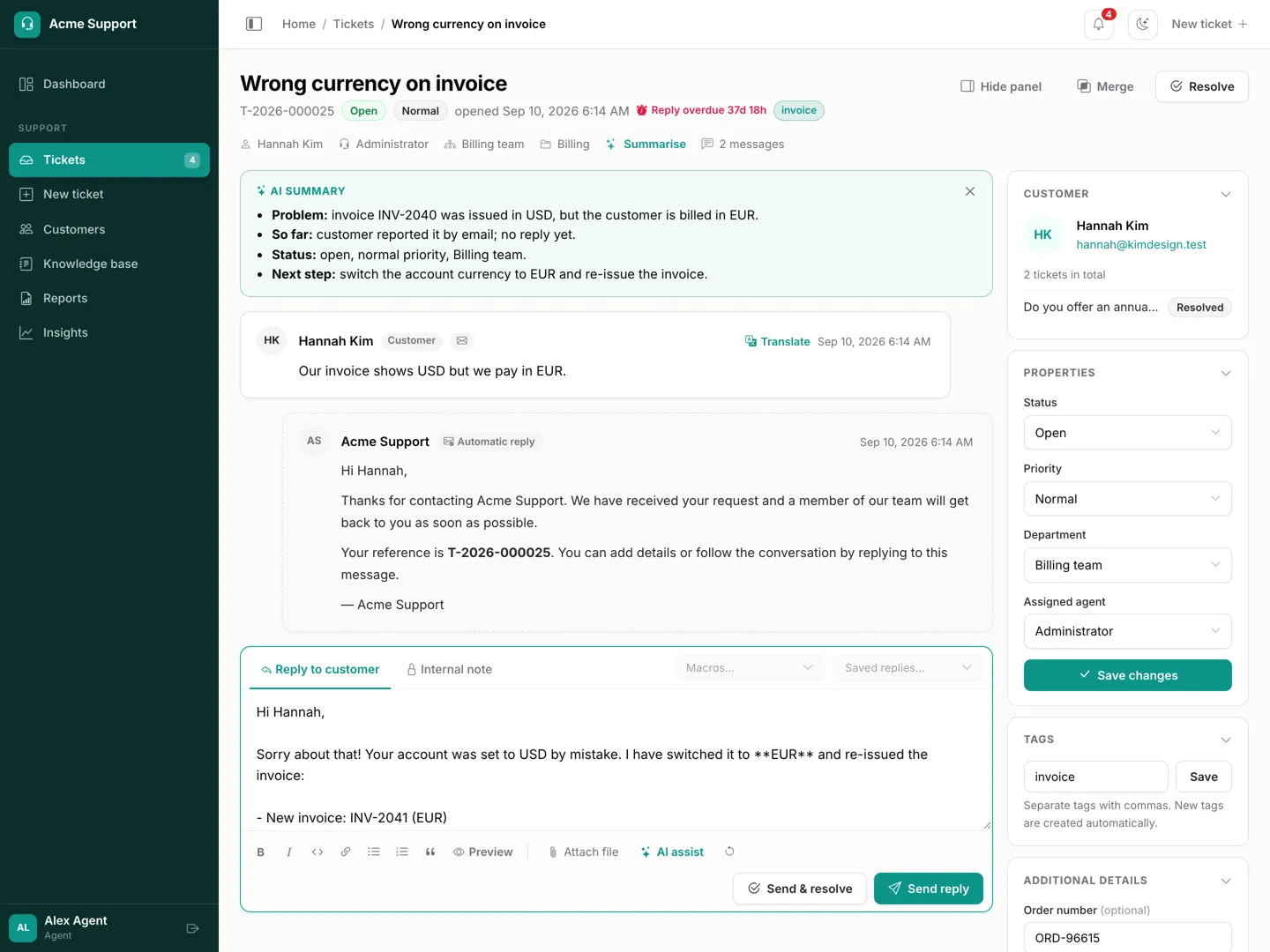Insert blockquote in reply
Viewport: 1270px width, 952px height.
click(430, 852)
